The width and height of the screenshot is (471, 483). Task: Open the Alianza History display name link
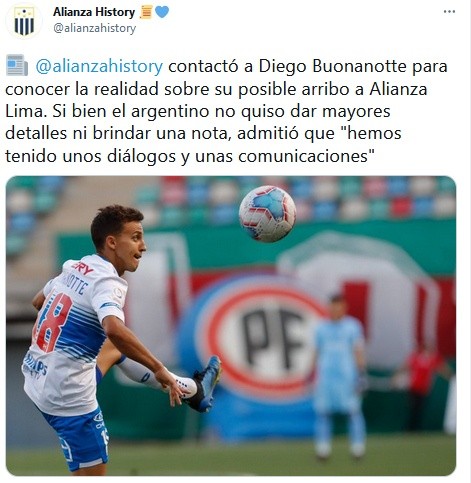click(94, 12)
